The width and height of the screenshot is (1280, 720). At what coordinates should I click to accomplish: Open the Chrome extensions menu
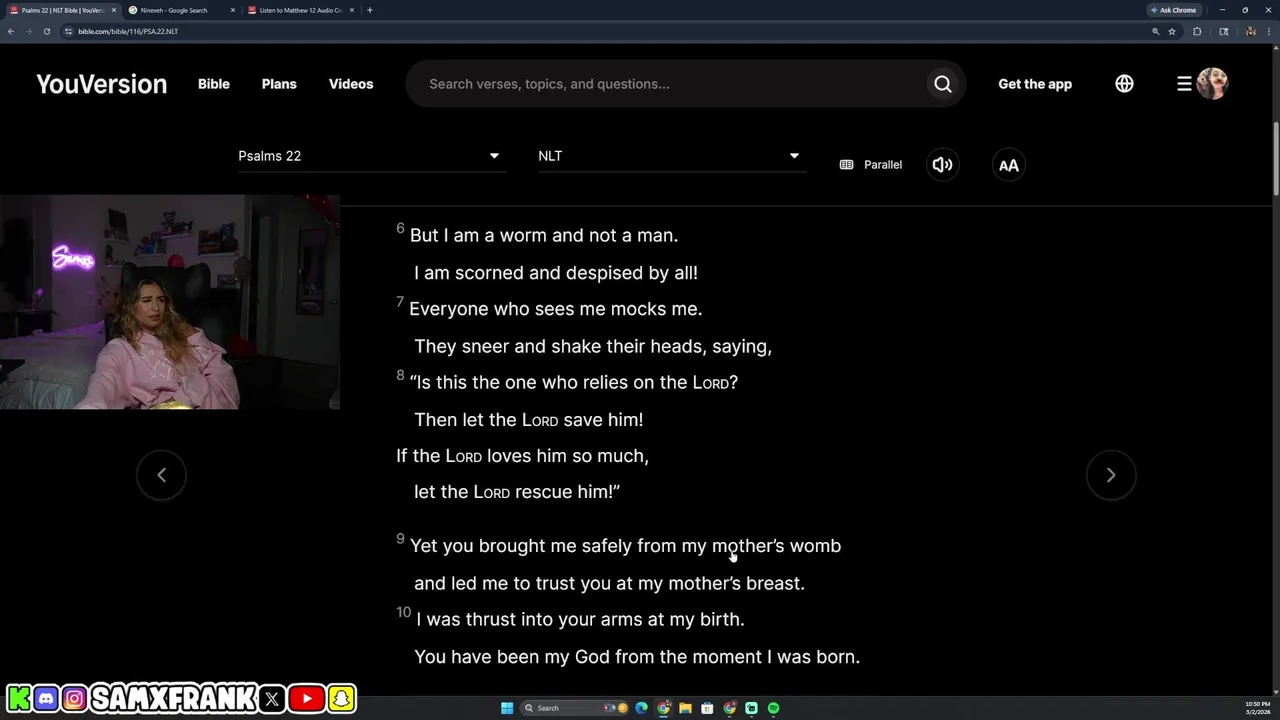pyautogui.click(x=1197, y=31)
